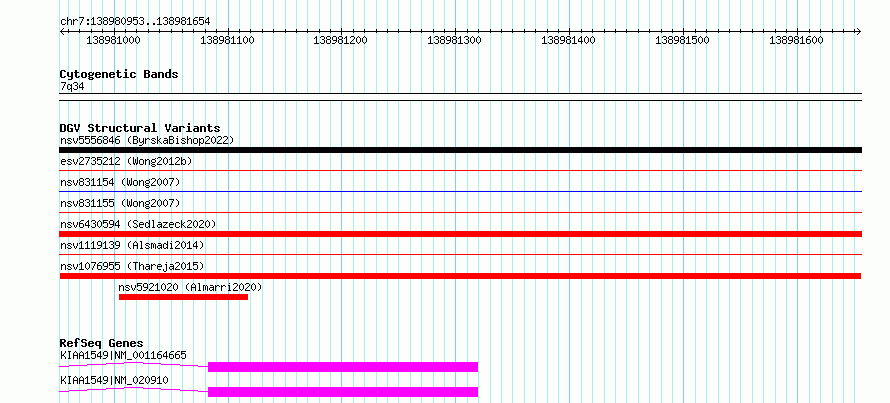Open variant nsv1076955 (Thareja2015) label
This screenshot has height=403, width=890.
[132, 266]
